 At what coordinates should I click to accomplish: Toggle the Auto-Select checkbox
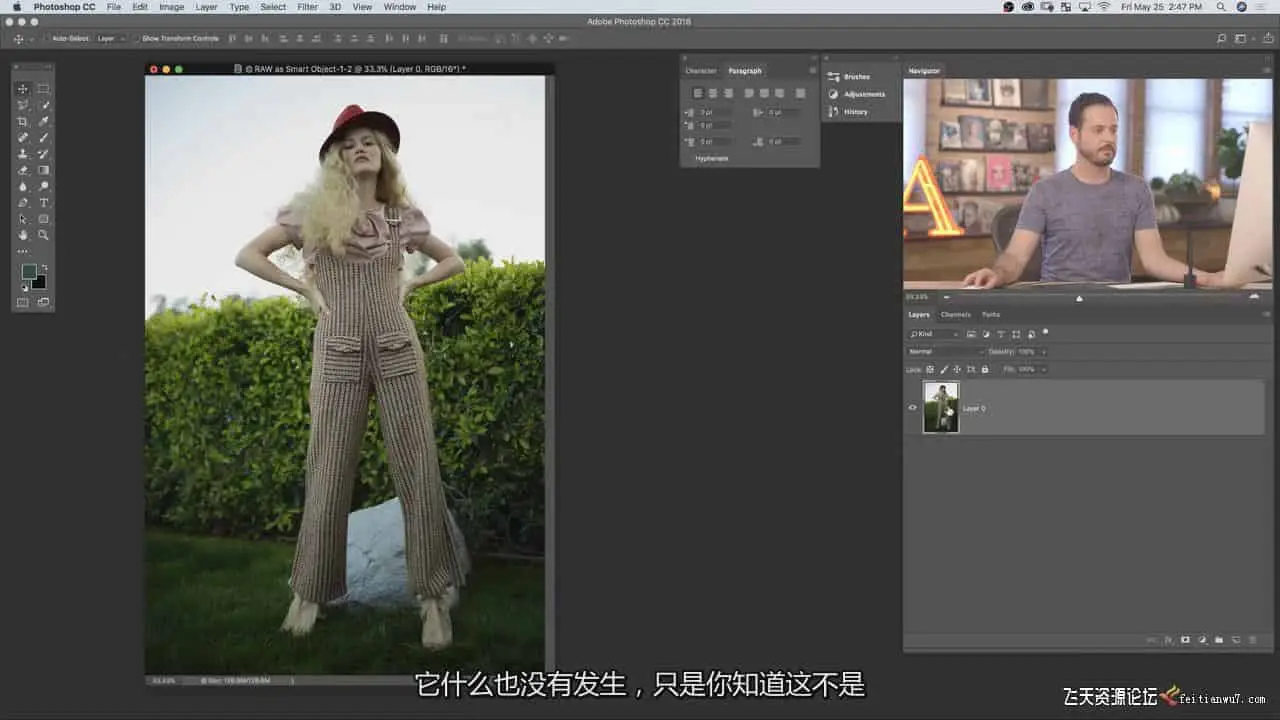[46, 39]
